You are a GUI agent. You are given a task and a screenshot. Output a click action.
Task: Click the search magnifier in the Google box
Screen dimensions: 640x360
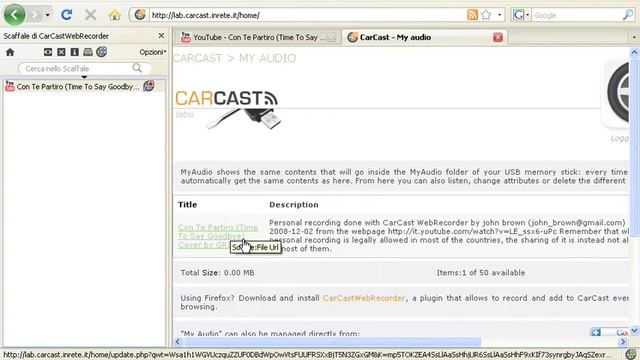pyautogui.click(x=628, y=15)
